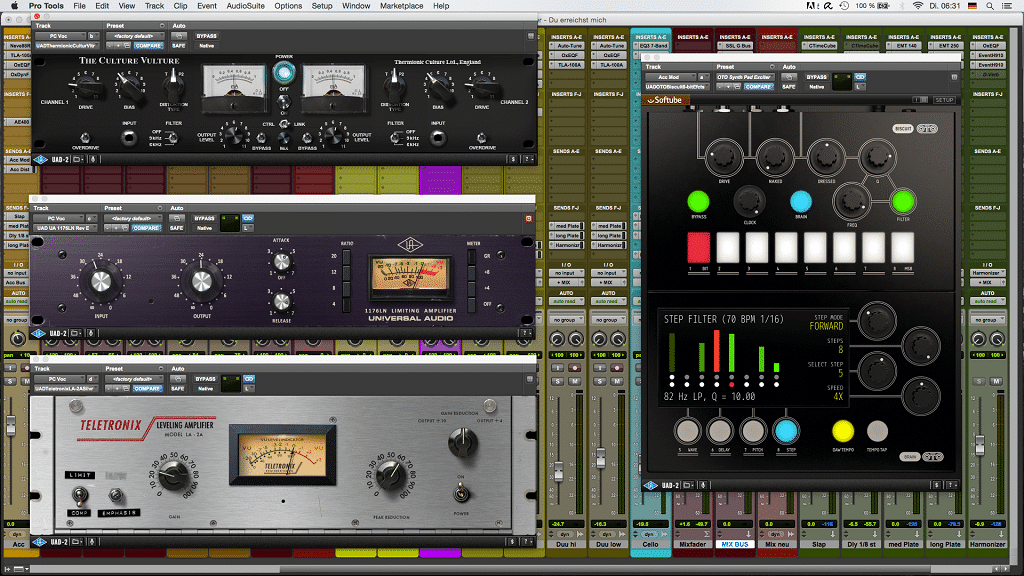Select the 5 WAVE effect button

pyautogui.click(x=687, y=431)
